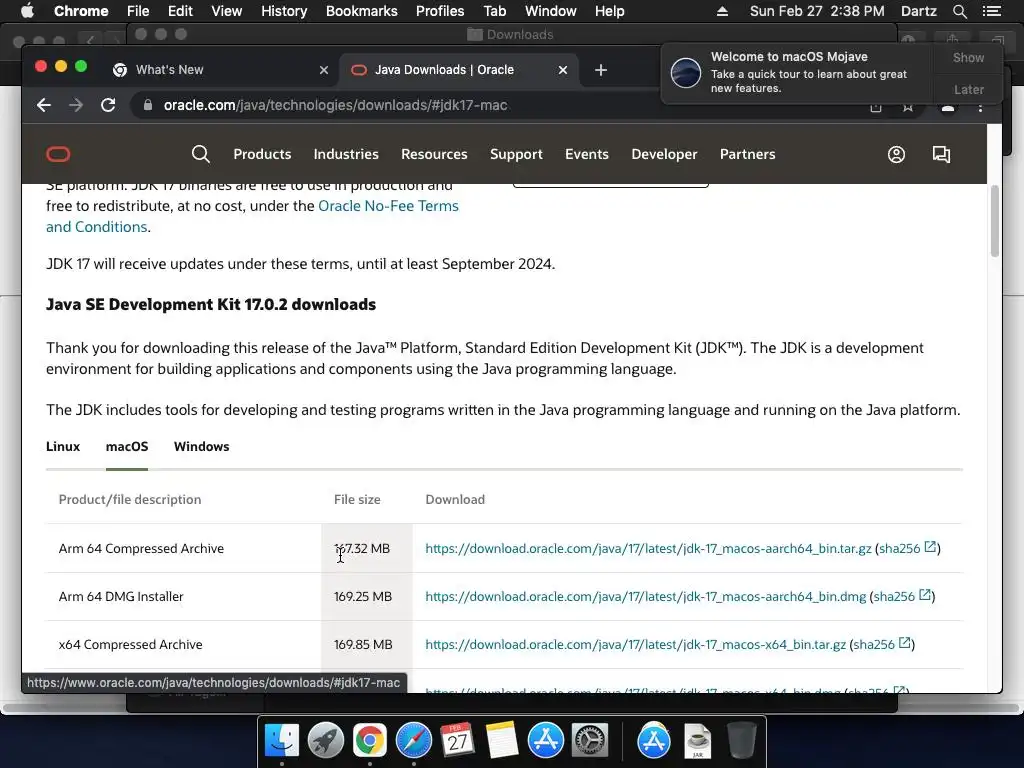
Task: Switch to the What's New tab
Action: coord(221,70)
